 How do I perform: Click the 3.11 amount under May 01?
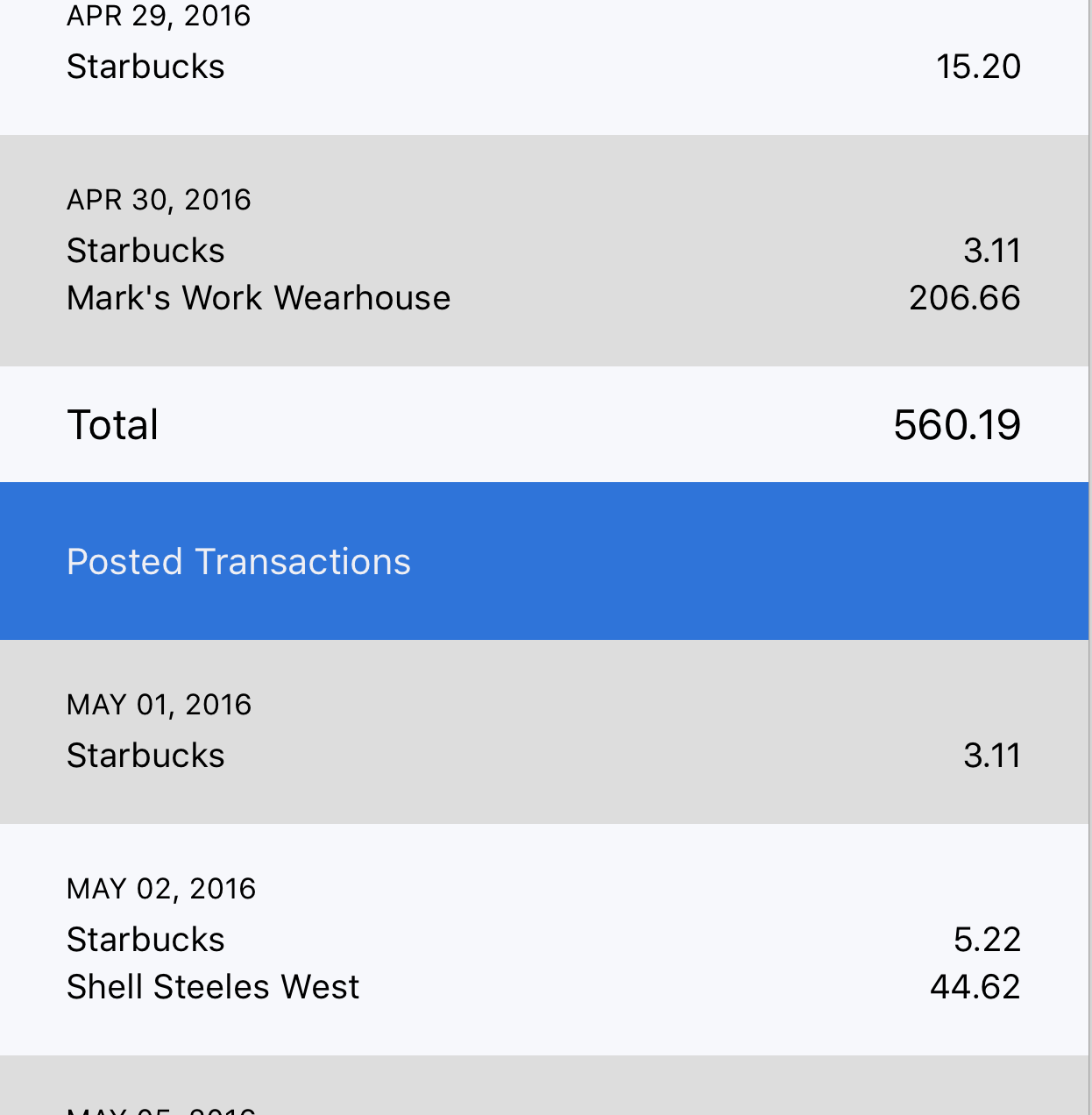[992, 756]
